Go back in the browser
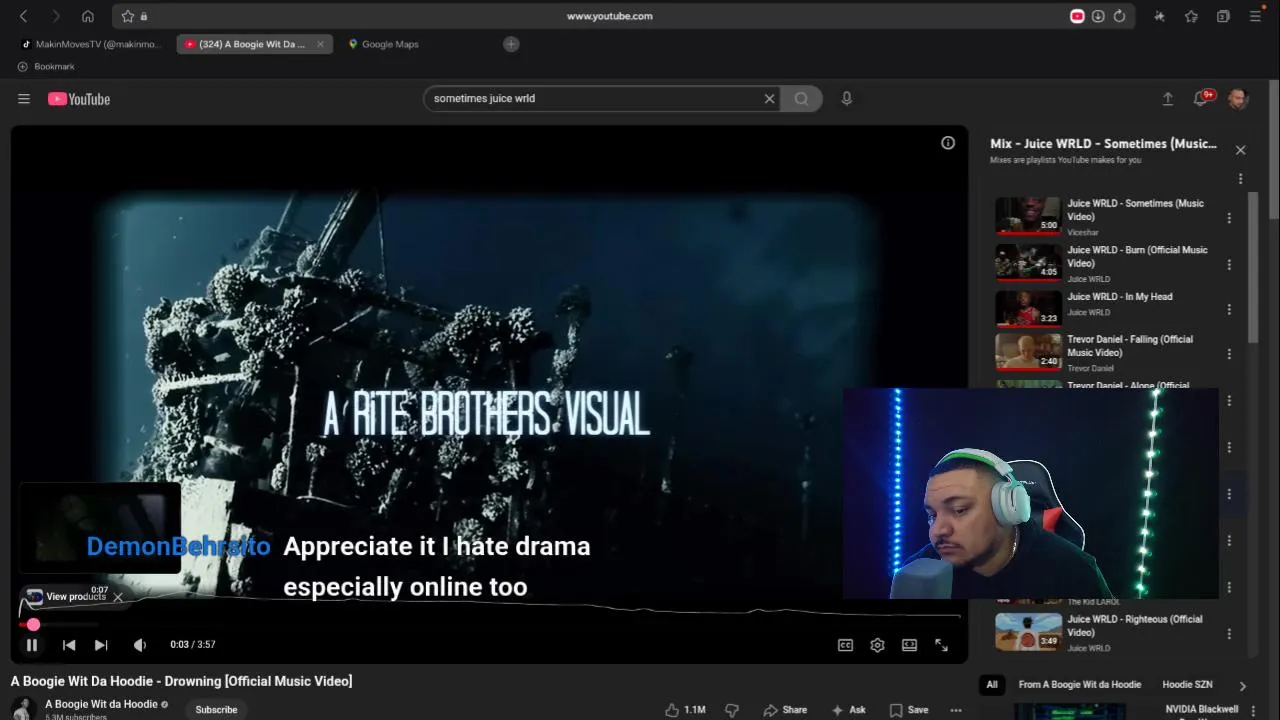The width and height of the screenshot is (1280, 720). point(24,16)
